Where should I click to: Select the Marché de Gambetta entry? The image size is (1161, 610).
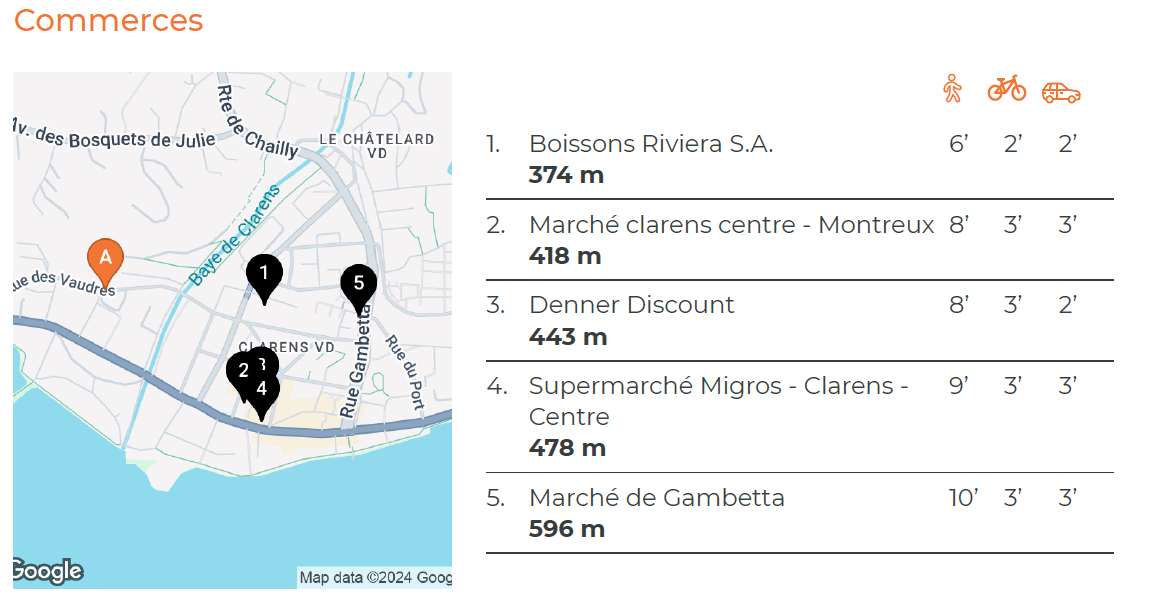point(656,497)
